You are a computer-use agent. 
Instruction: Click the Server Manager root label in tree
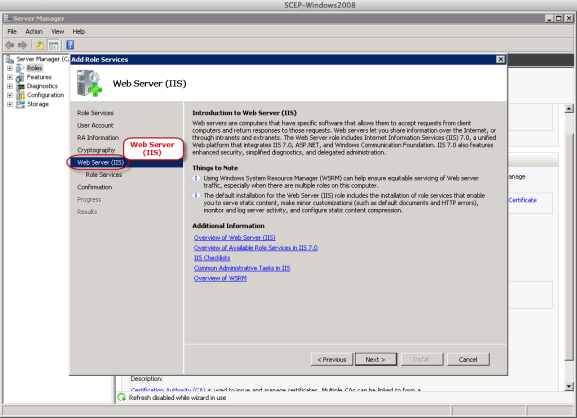(42, 59)
